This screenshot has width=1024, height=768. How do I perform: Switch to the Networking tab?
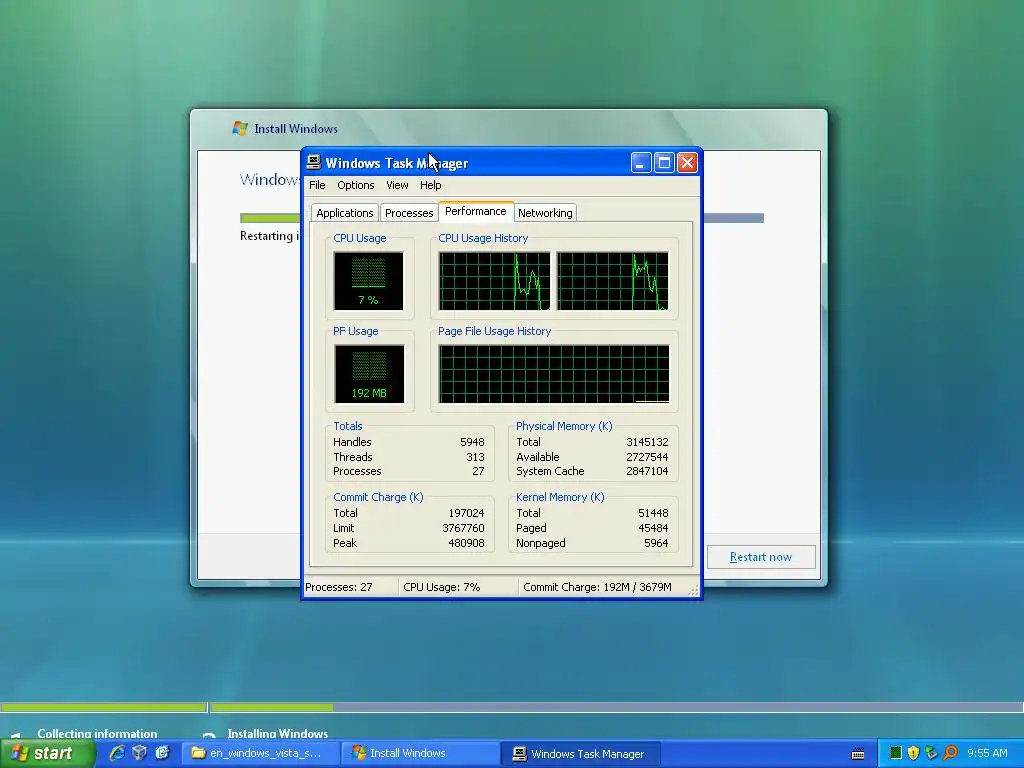[545, 213]
